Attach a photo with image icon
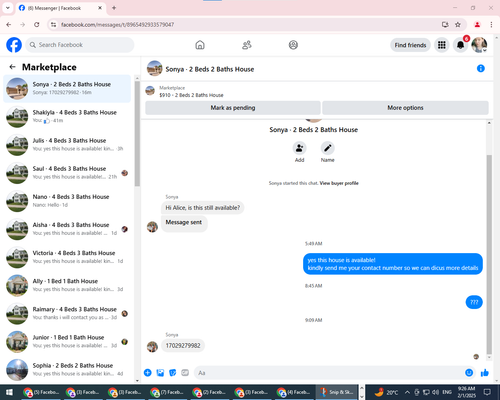This screenshot has width=500, height=400. (x=160, y=373)
